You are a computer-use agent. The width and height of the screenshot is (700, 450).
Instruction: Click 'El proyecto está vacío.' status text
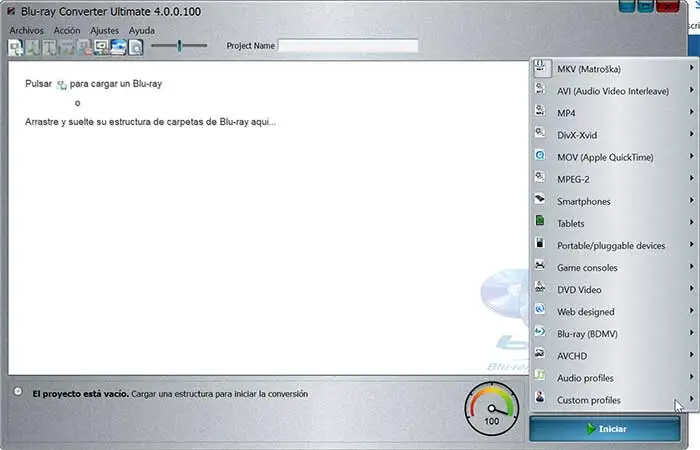pyautogui.click(x=80, y=394)
